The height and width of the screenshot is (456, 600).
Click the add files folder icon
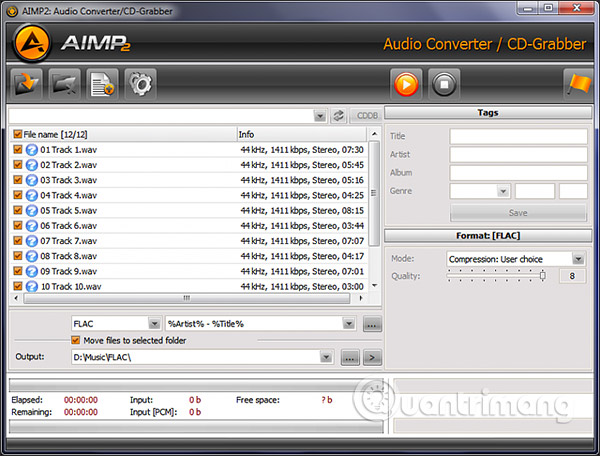pyautogui.click(x=26, y=84)
